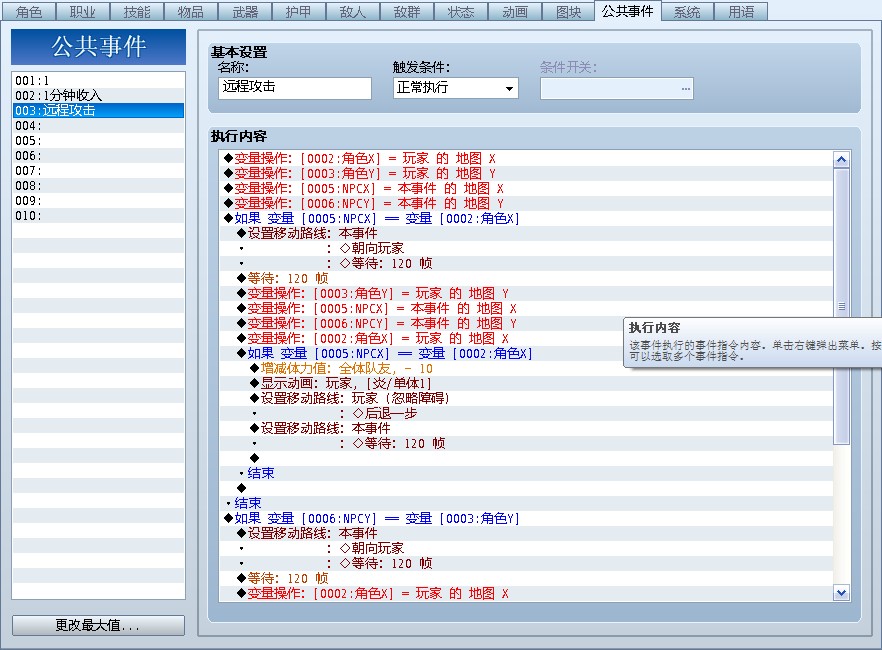Click the 更改最大值 button
The height and width of the screenshot is (650, 882).
(x=98, y=625)
